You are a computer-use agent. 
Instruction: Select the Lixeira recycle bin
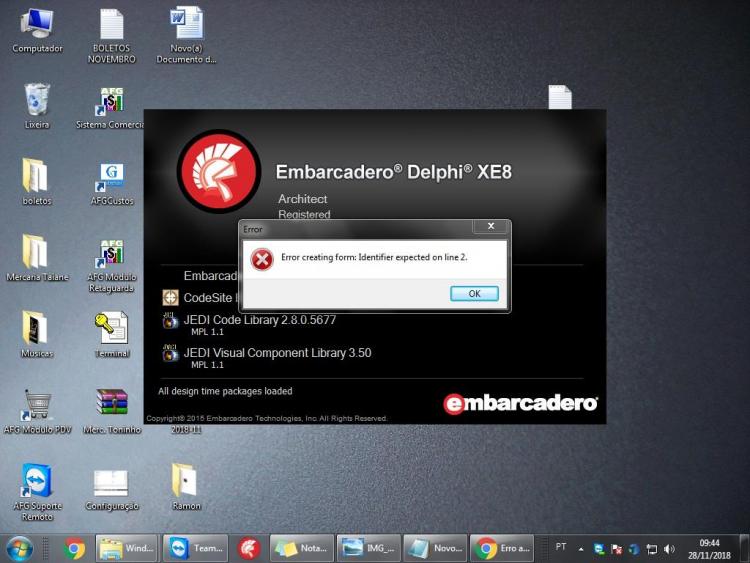pos(37,106)
